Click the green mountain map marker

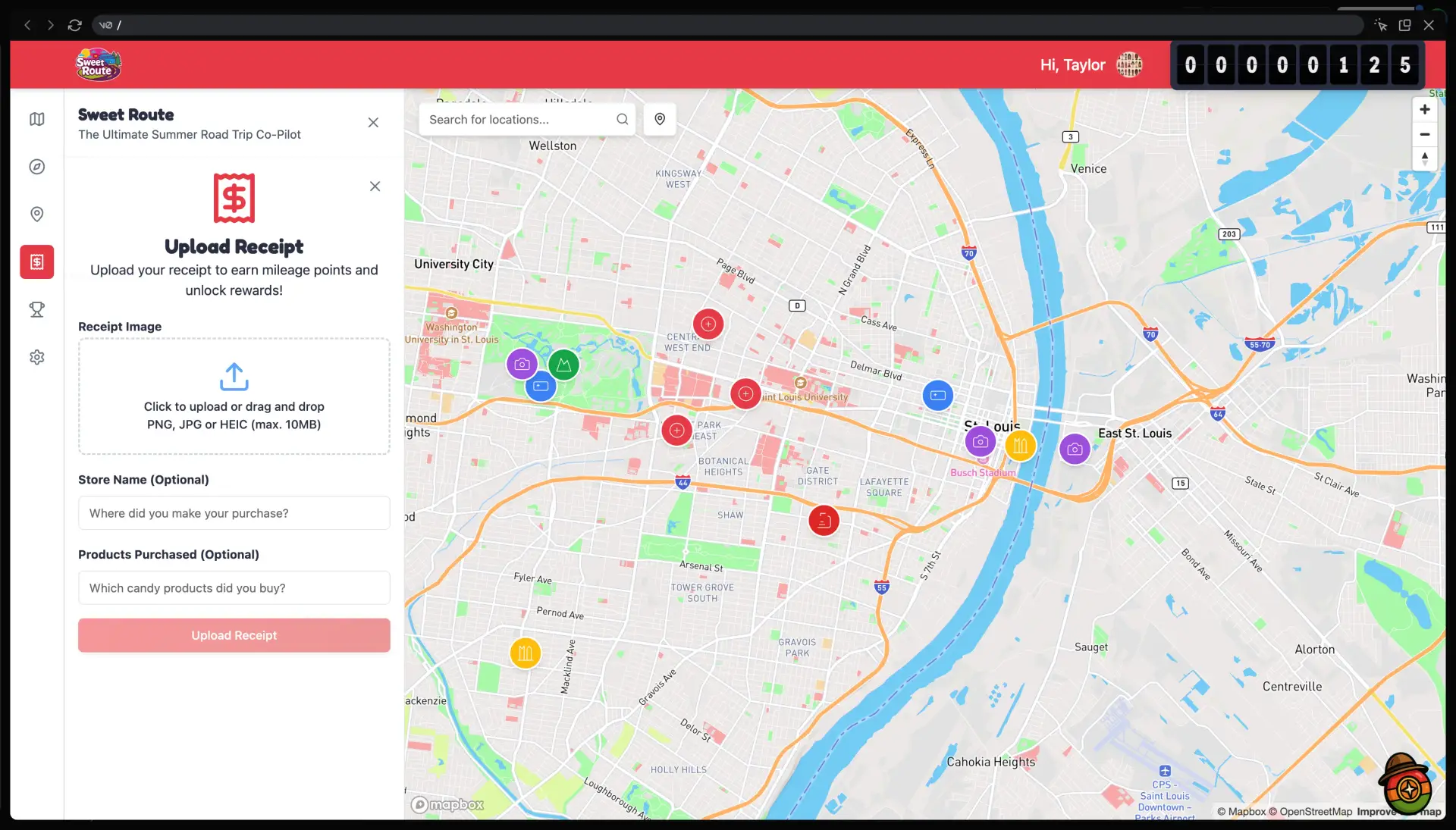point(563,365)
